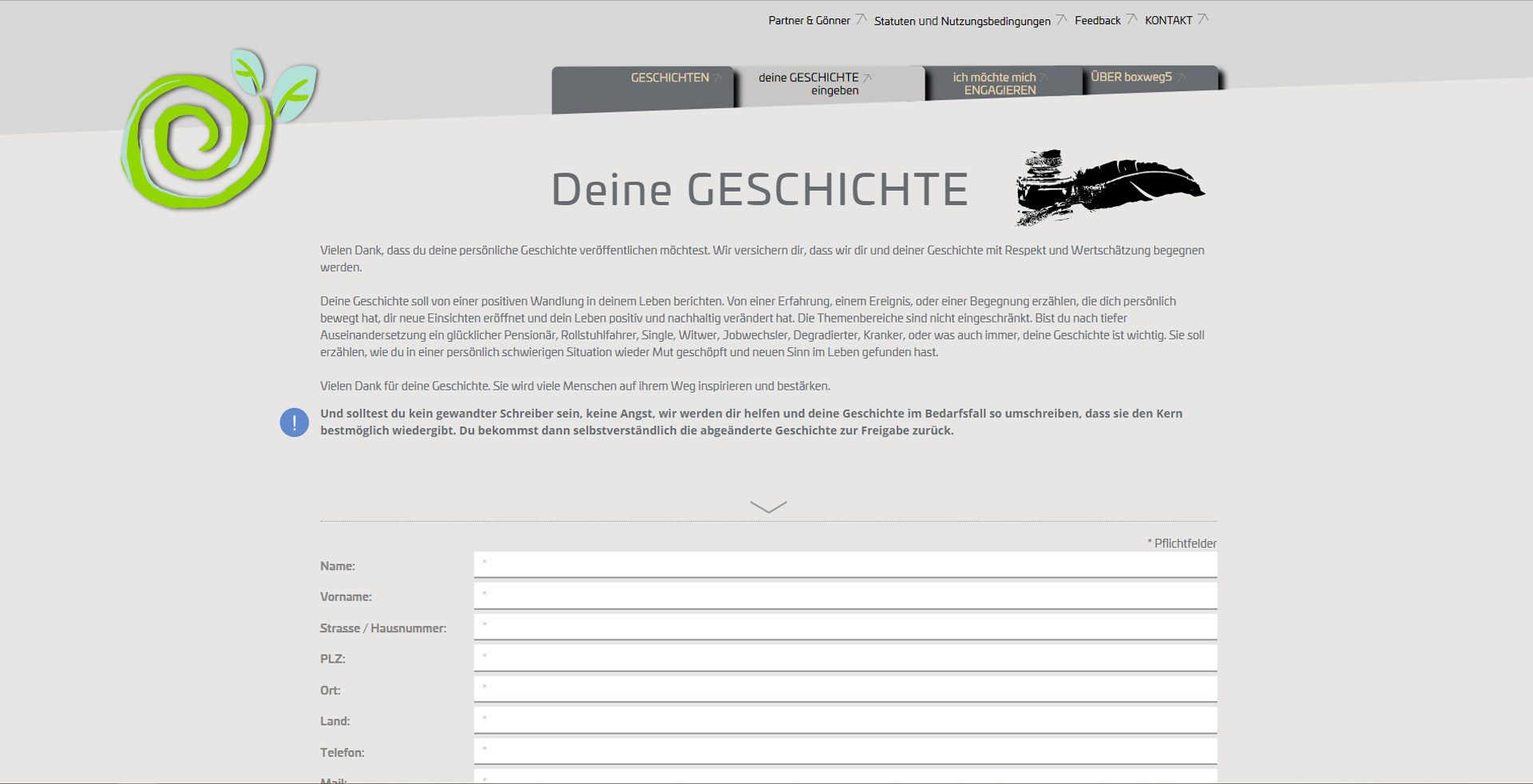Open the KONTAKT link
This screenshot has height=784, width=1533.
point(1168,21)
